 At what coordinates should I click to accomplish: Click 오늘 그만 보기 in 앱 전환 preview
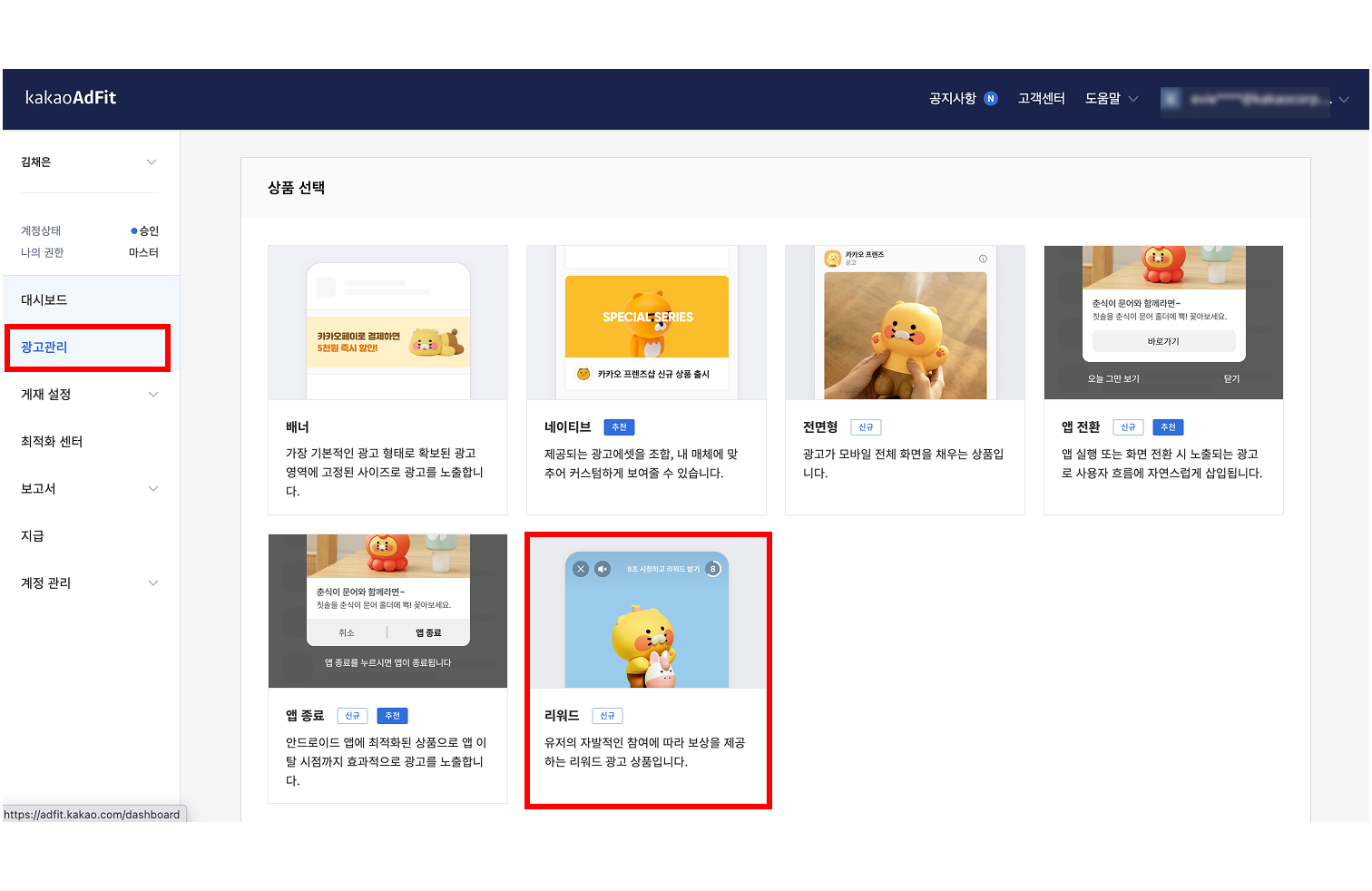coord(1113,378)
